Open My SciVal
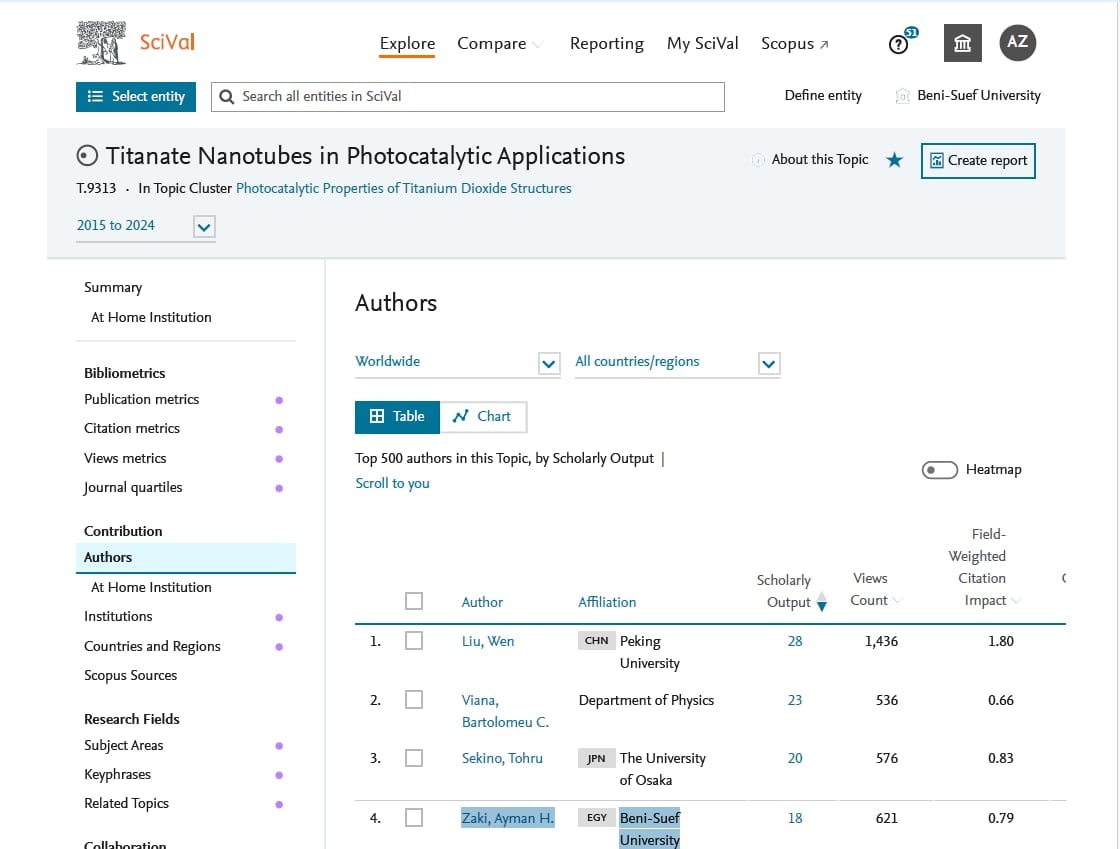 coord(702,44)
